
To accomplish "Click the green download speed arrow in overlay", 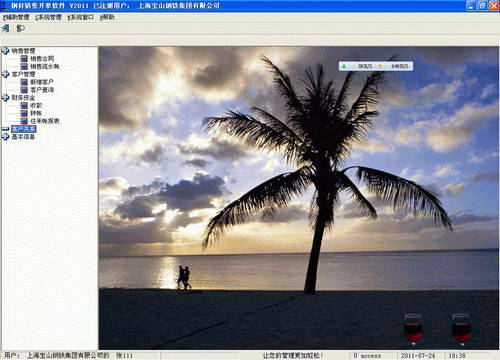I will tap(344, 66).
